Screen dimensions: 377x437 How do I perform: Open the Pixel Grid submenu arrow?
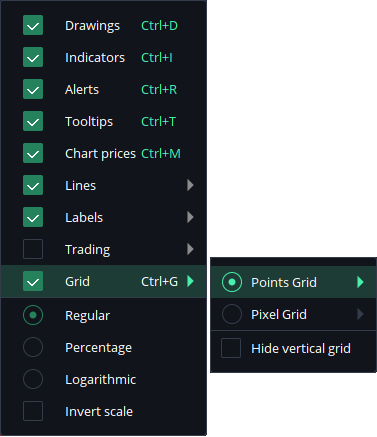360,314
